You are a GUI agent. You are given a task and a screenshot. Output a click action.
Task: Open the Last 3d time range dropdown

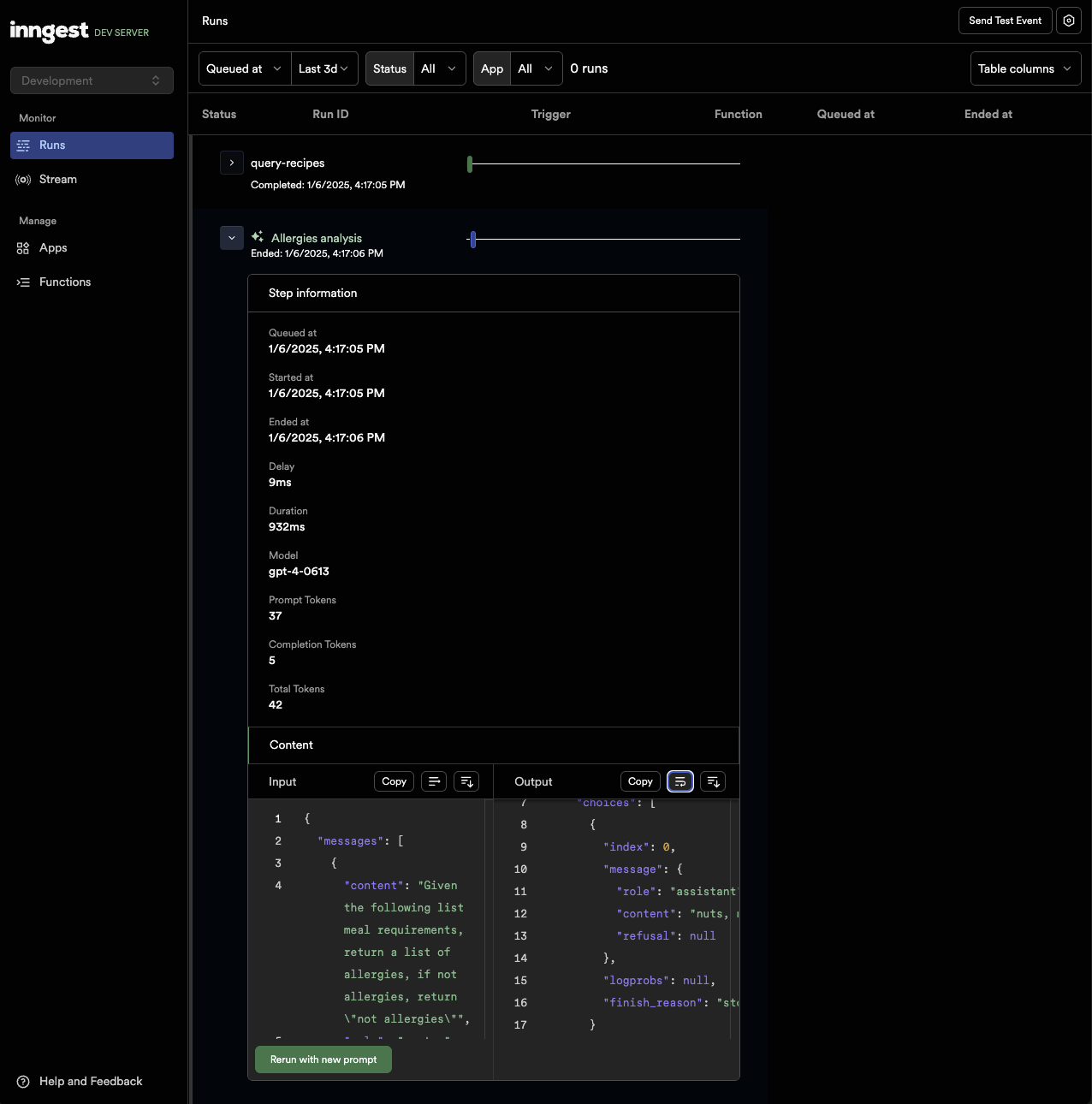(324, 68)
